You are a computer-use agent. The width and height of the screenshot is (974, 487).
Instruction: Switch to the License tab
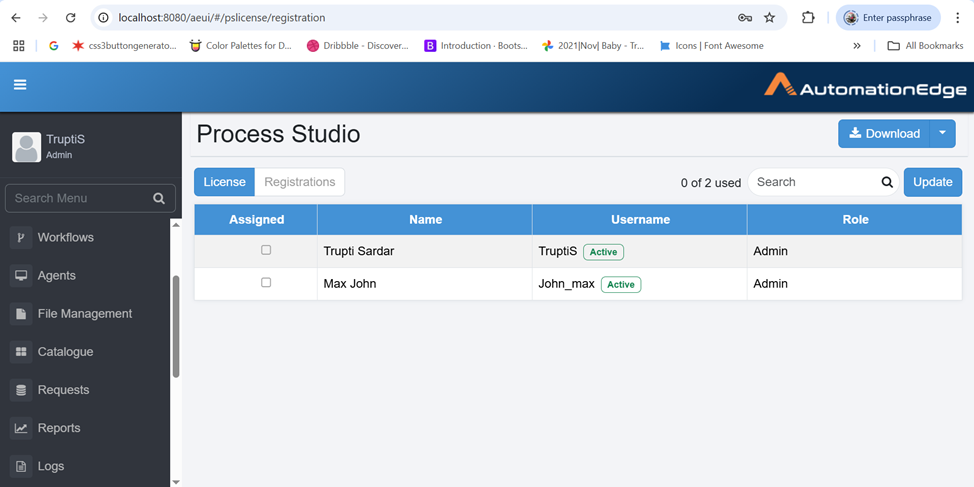(x=224, y=182)
